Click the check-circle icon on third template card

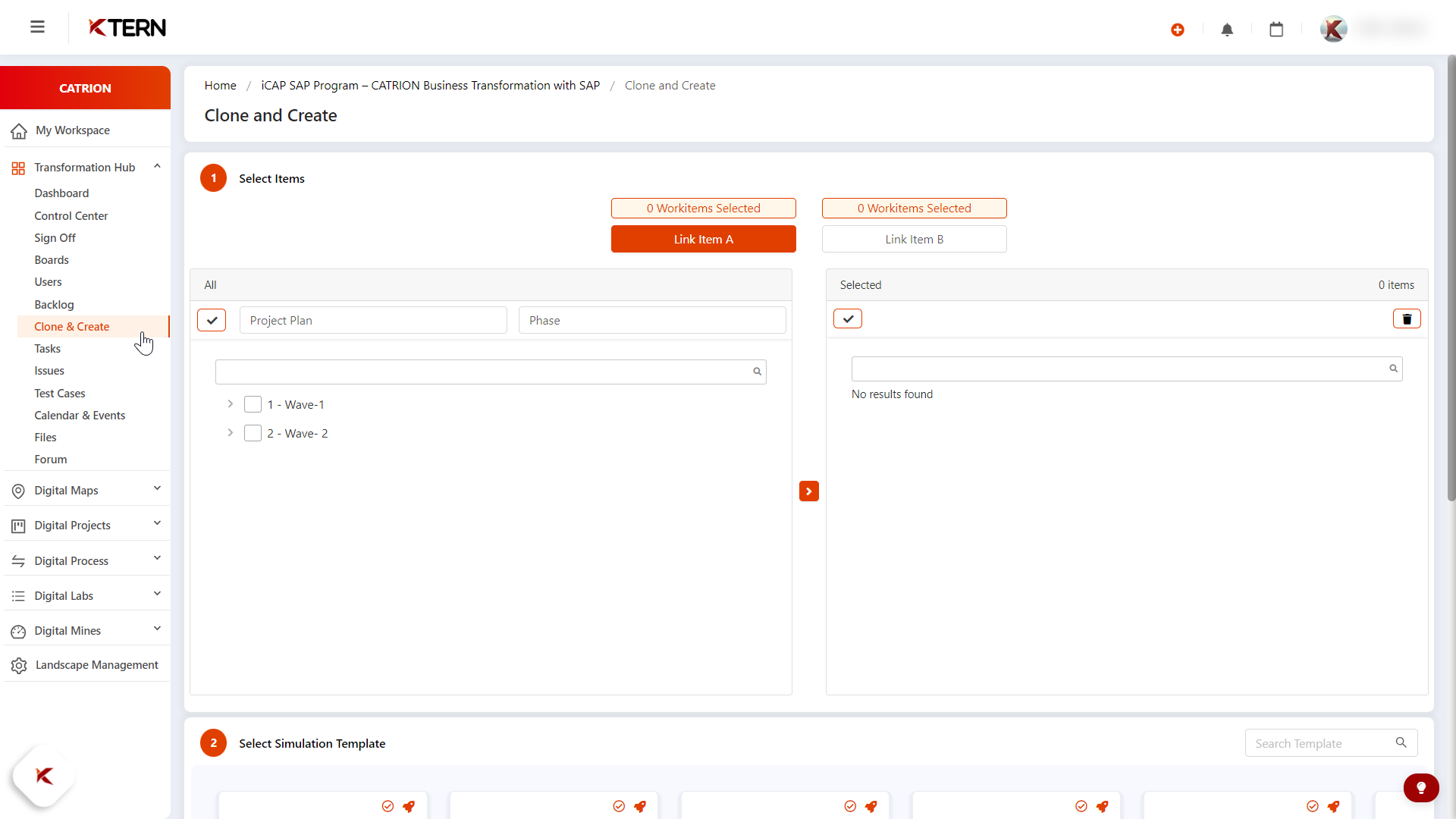tap(850, 806)
